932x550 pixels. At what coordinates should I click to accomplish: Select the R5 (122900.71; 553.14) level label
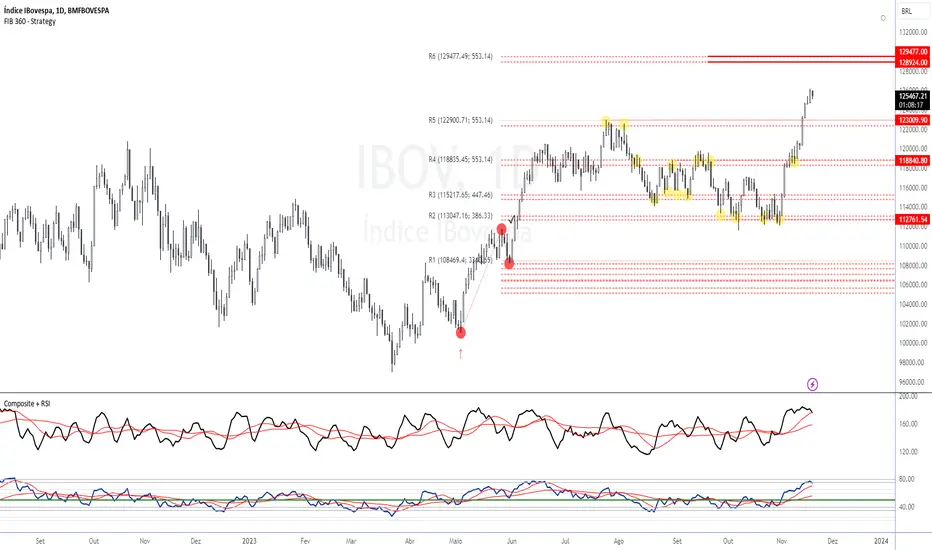click(x=460, y=120)
